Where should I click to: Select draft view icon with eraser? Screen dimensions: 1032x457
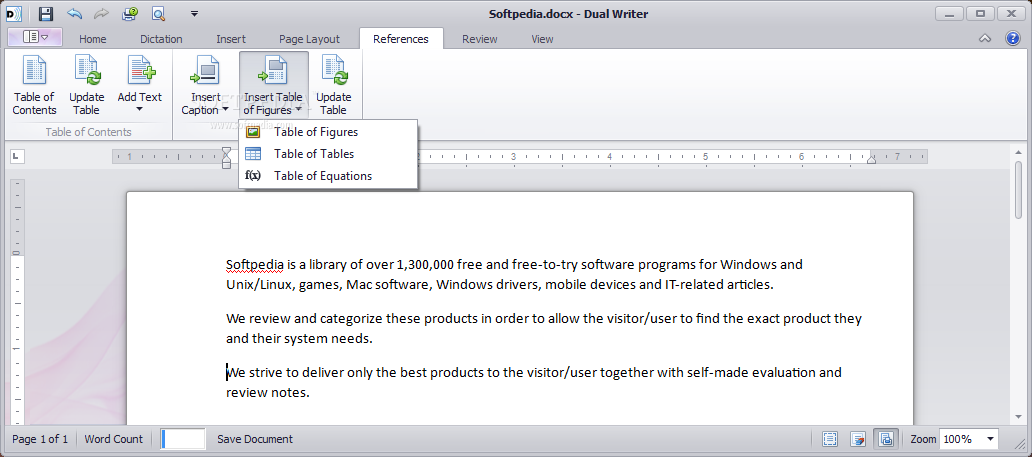click(x=857, y=439)
